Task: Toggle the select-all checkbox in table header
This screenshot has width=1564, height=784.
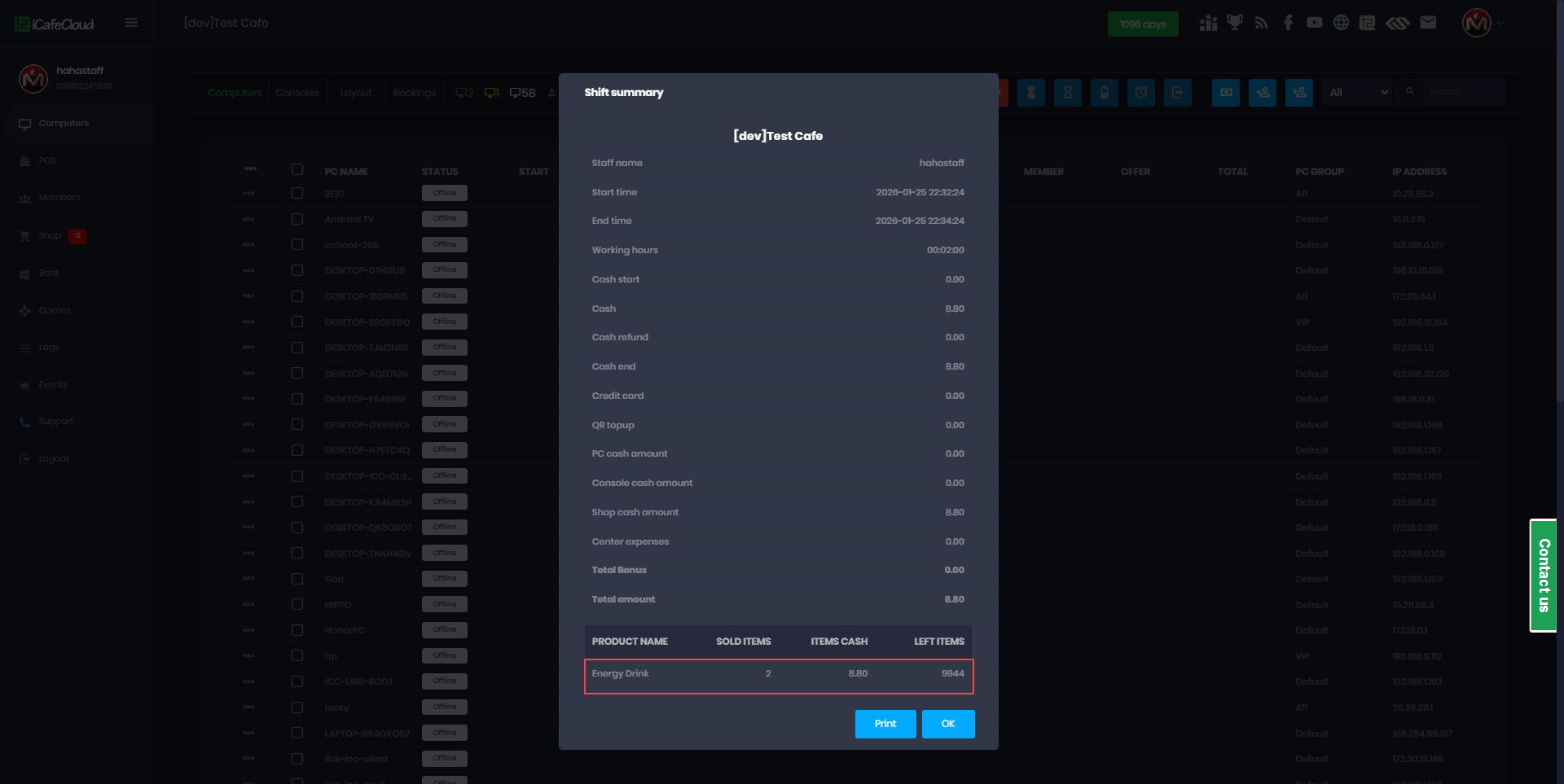Action: (297, 169)
